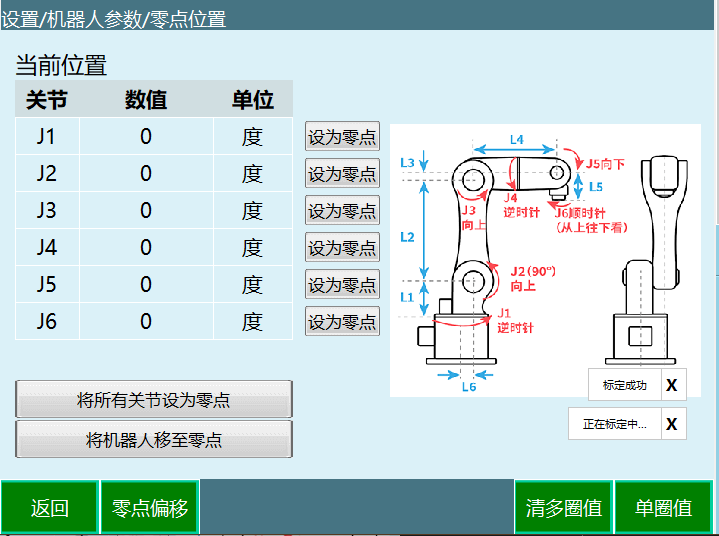This screenshot has width=719, height=536.
Task: Click the 单圈值 button
Action: pos(664,508)
